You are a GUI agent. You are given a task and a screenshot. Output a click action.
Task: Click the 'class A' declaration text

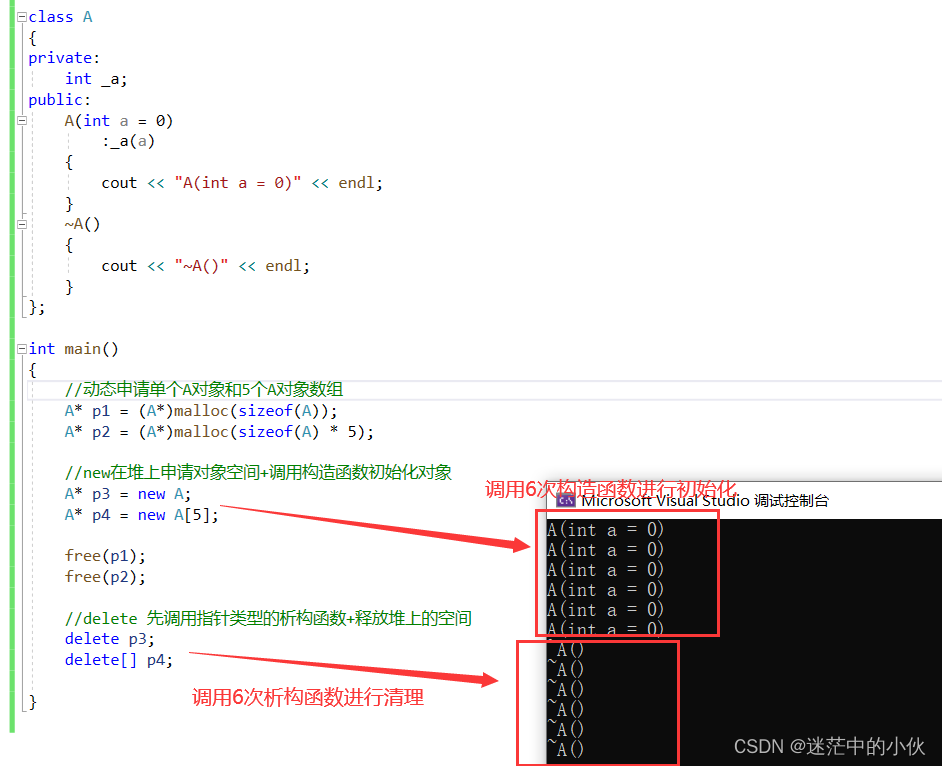point(60,17)
